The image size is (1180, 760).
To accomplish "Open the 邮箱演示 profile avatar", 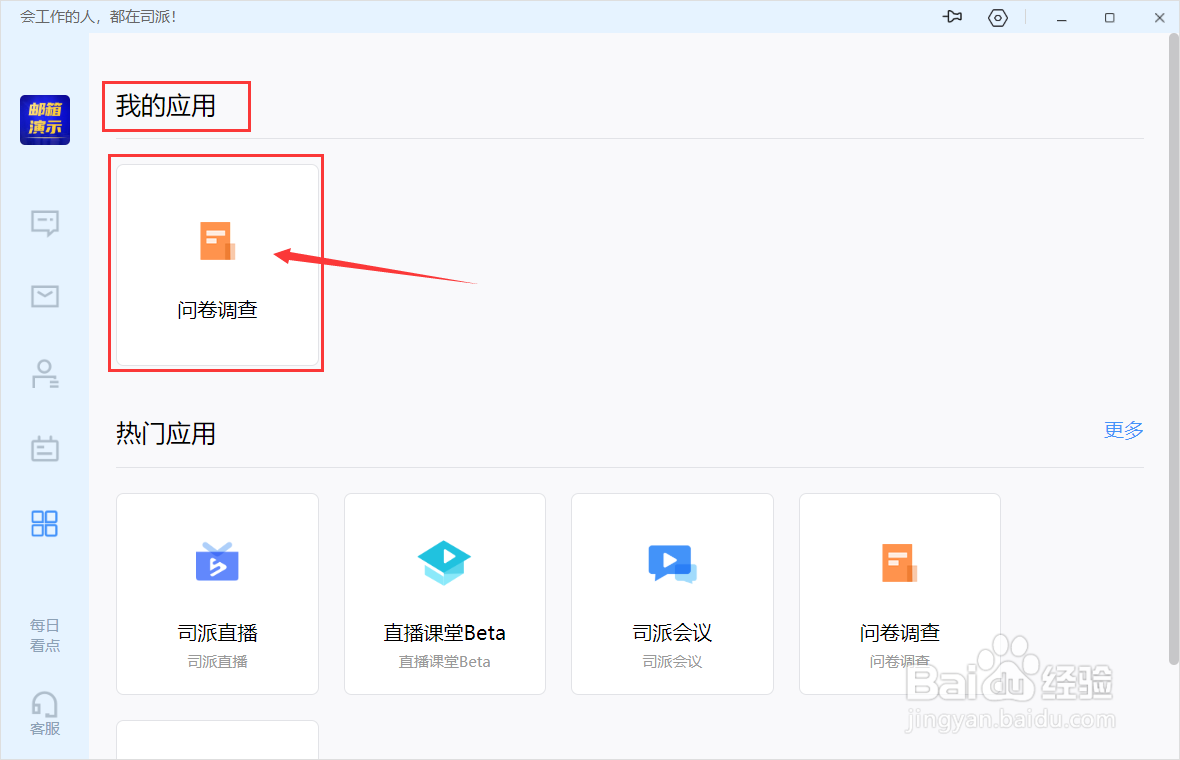I will coord(45,120).
